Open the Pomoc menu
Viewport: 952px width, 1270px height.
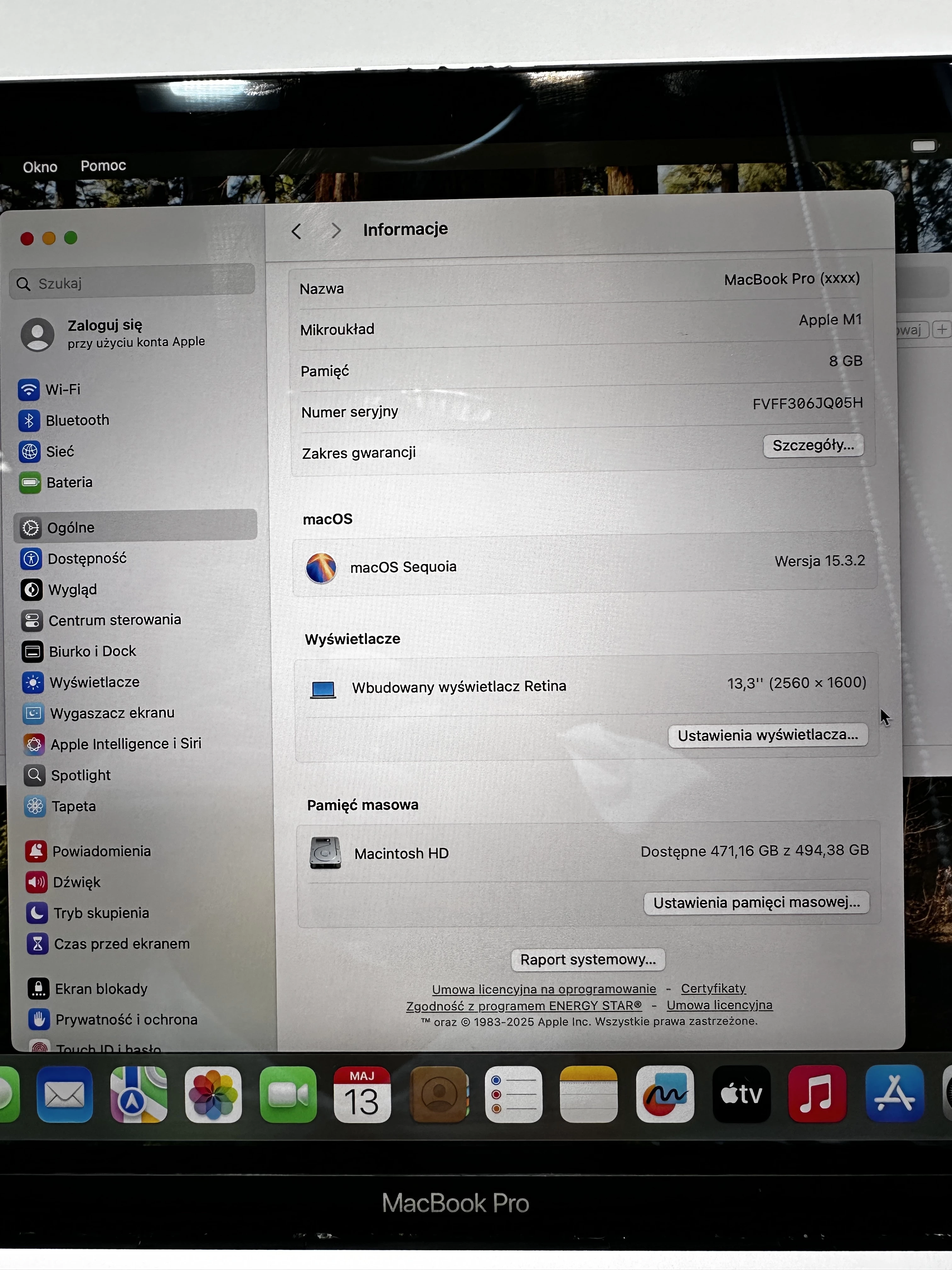103,165
